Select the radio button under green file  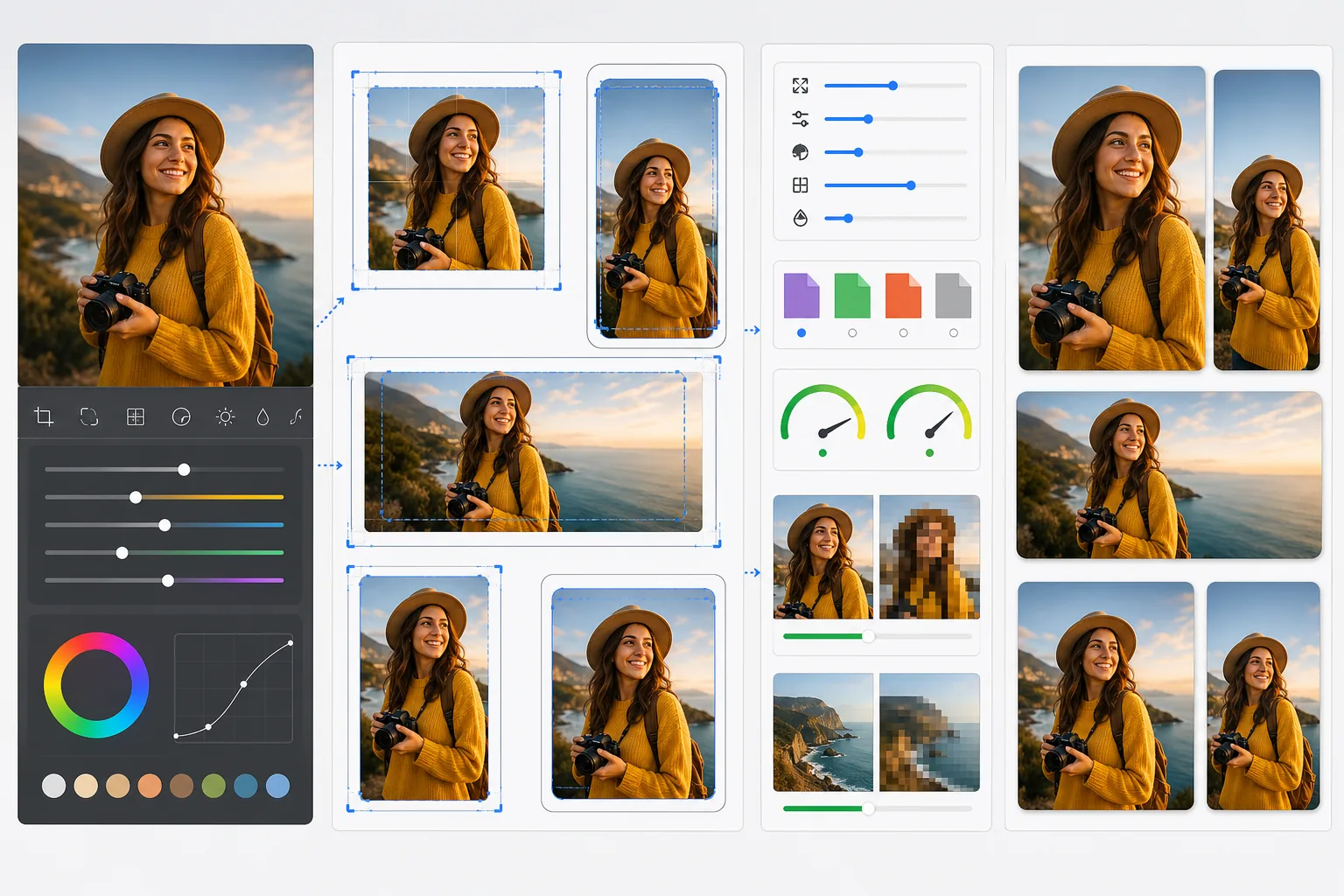852,332
